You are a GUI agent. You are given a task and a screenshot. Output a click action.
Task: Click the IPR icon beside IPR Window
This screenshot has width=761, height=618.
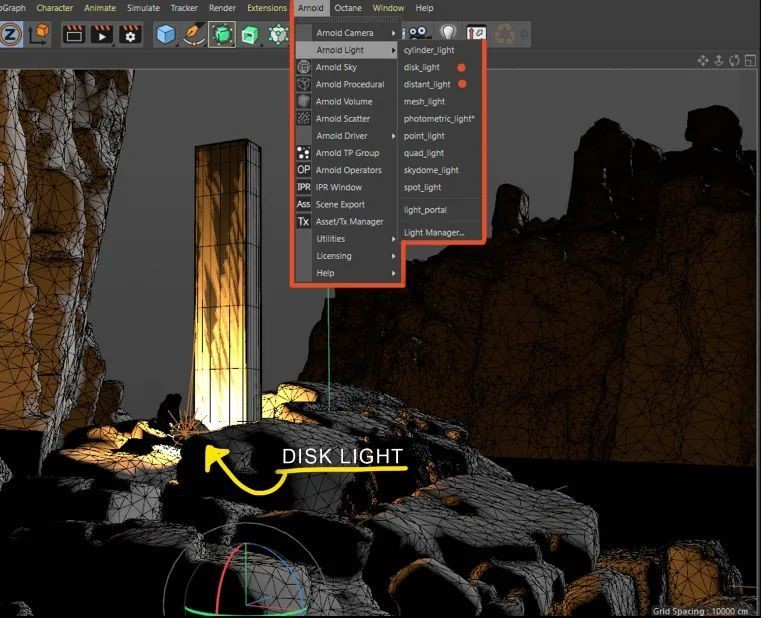(x=304, y=187)
